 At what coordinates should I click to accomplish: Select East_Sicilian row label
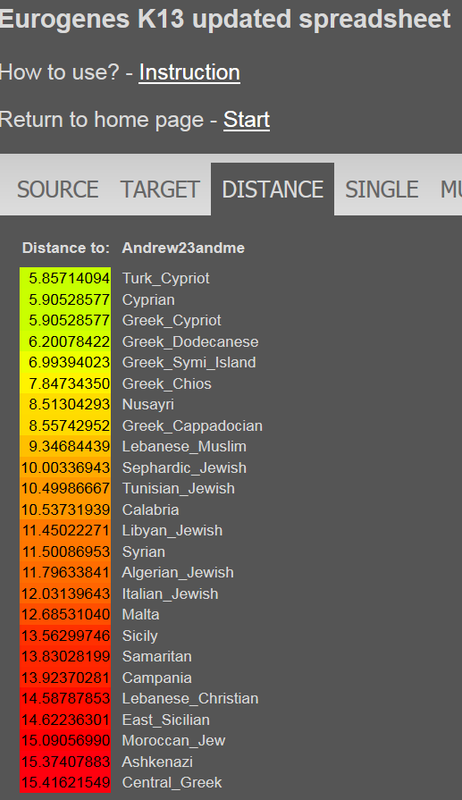(166, 720)
